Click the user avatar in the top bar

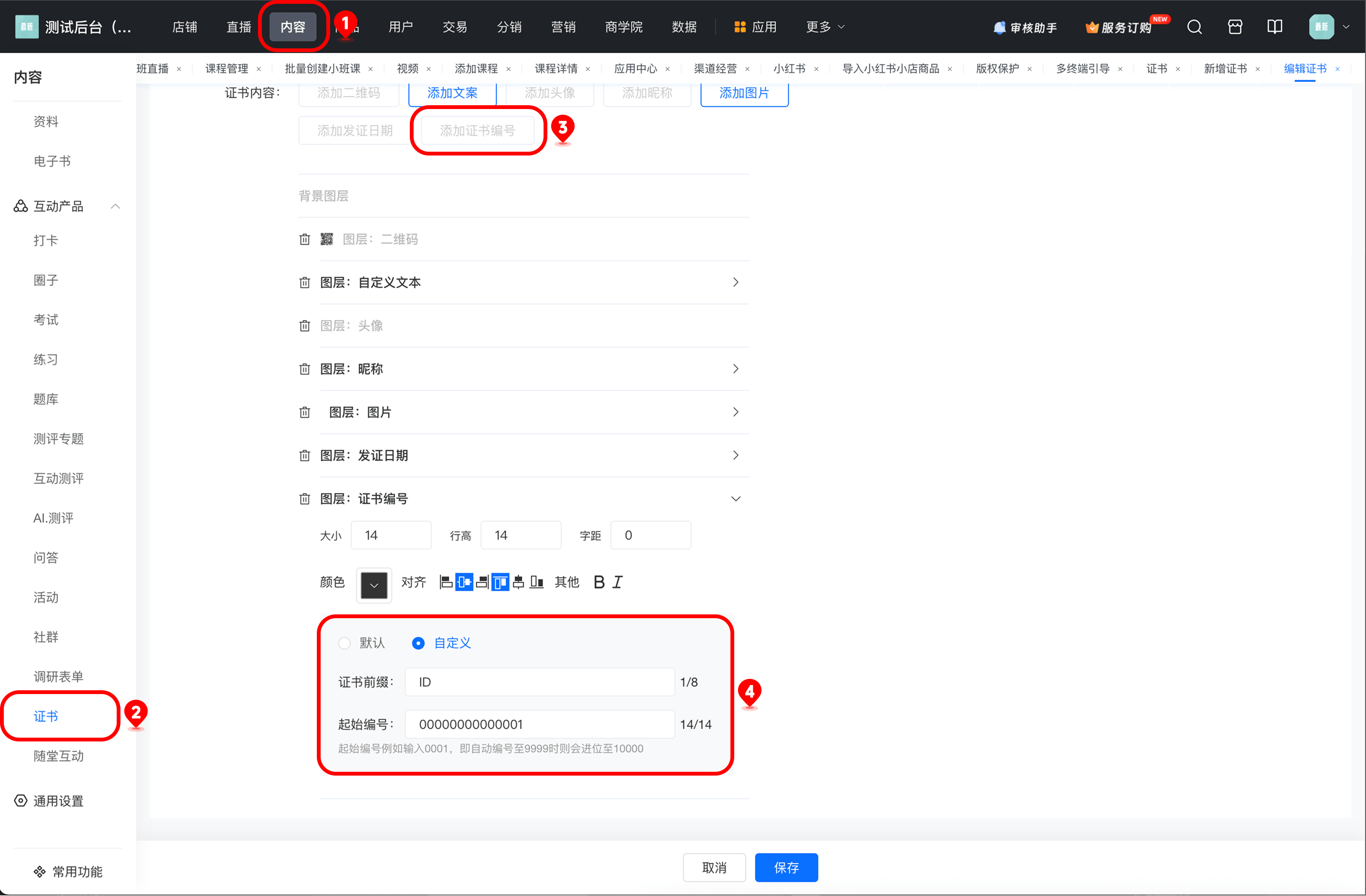pyautogui.click(x=1320, y=27)
